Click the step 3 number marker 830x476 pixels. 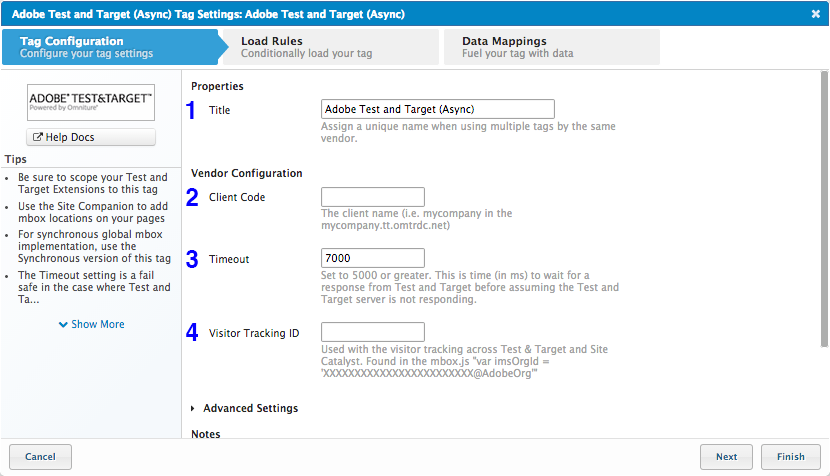(192, 260)
